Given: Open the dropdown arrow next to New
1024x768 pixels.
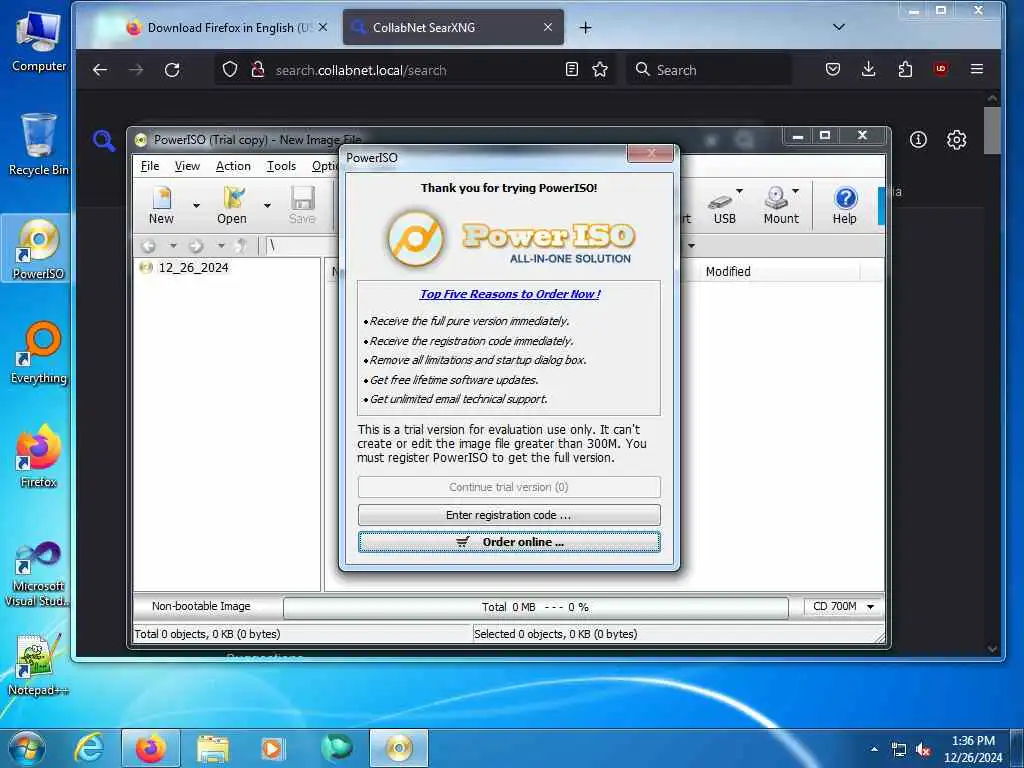Looking at the screenshot, I should click(197, 205).
